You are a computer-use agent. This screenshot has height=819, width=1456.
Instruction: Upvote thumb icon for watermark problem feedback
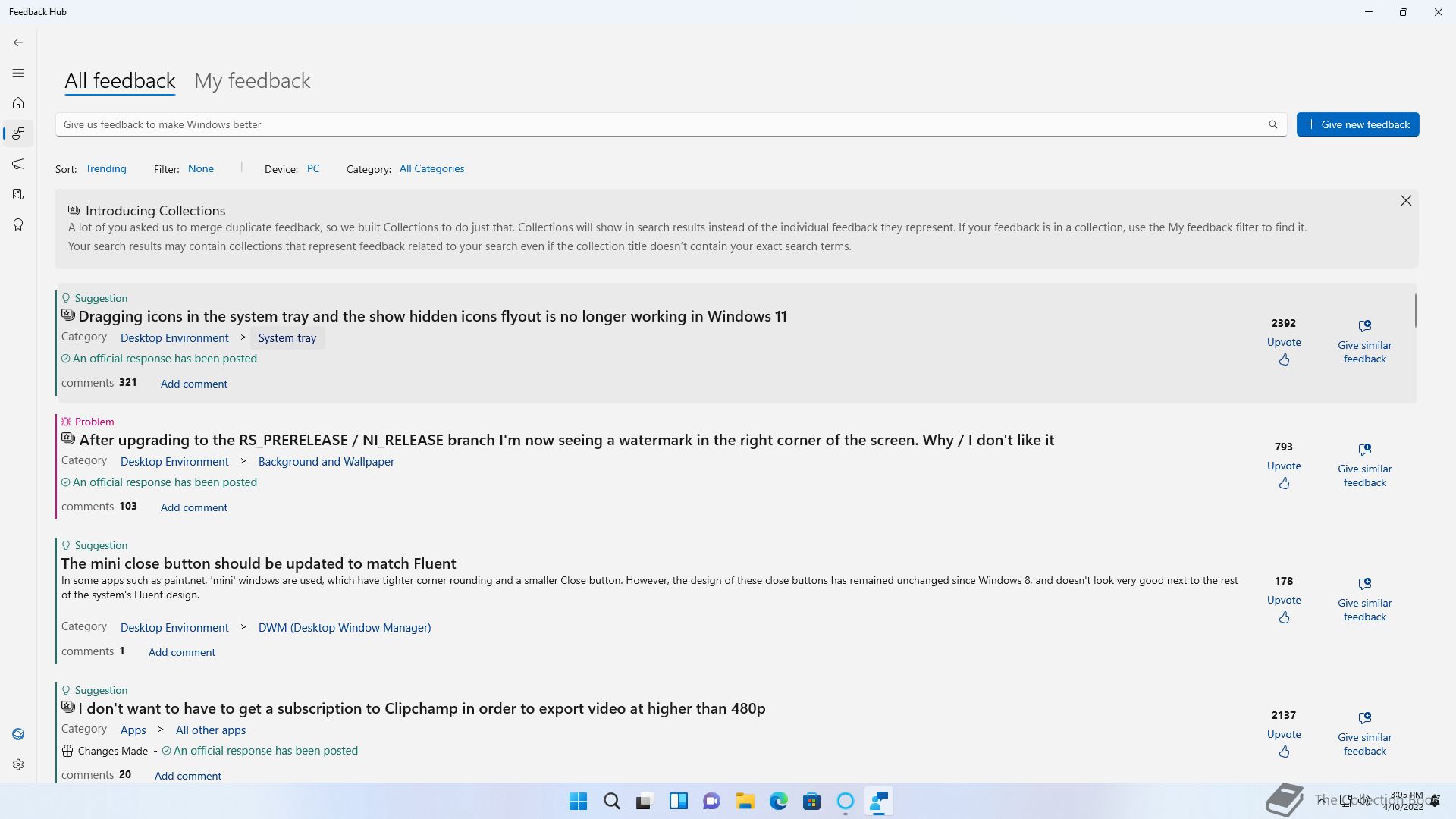pos(1284,483)
